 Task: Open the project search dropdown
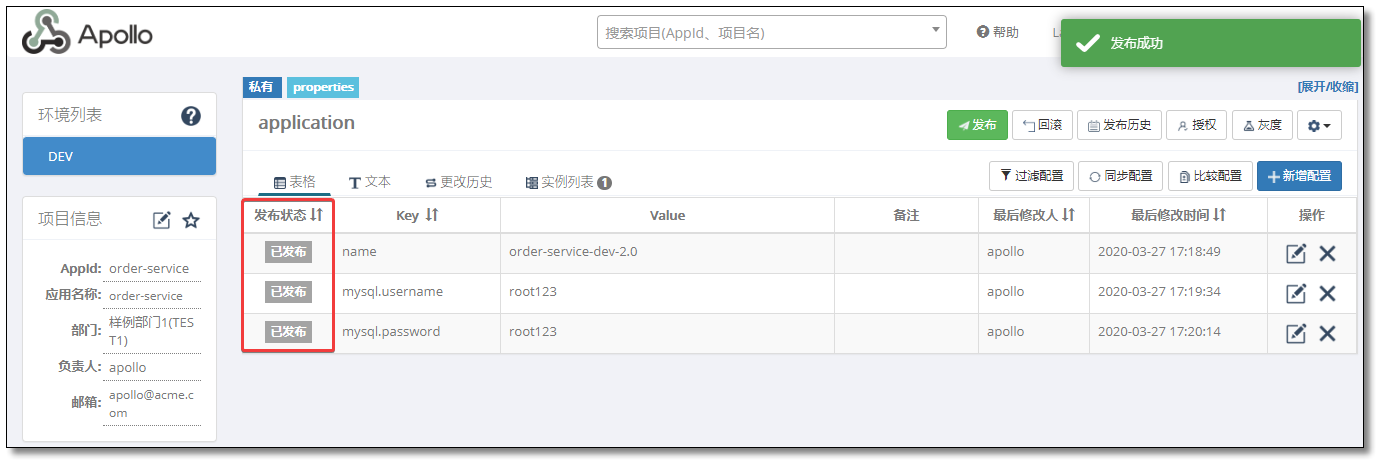coord(772,32)
